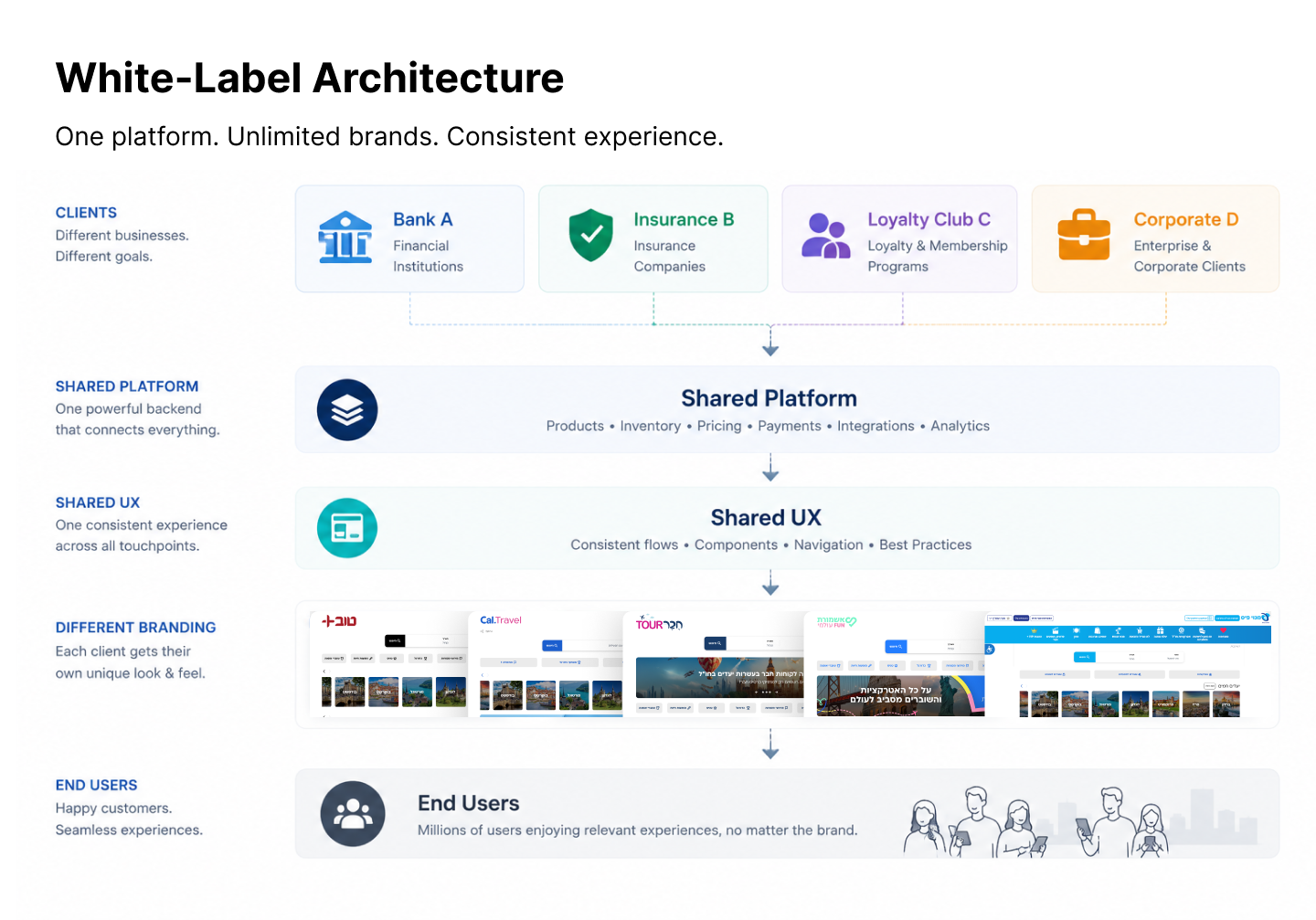The height and width of the screenshot is (920, 1316).
Task: Click the black search button in the טוב+ mockup
Action: pyautogui.click(x=395, y=641)
